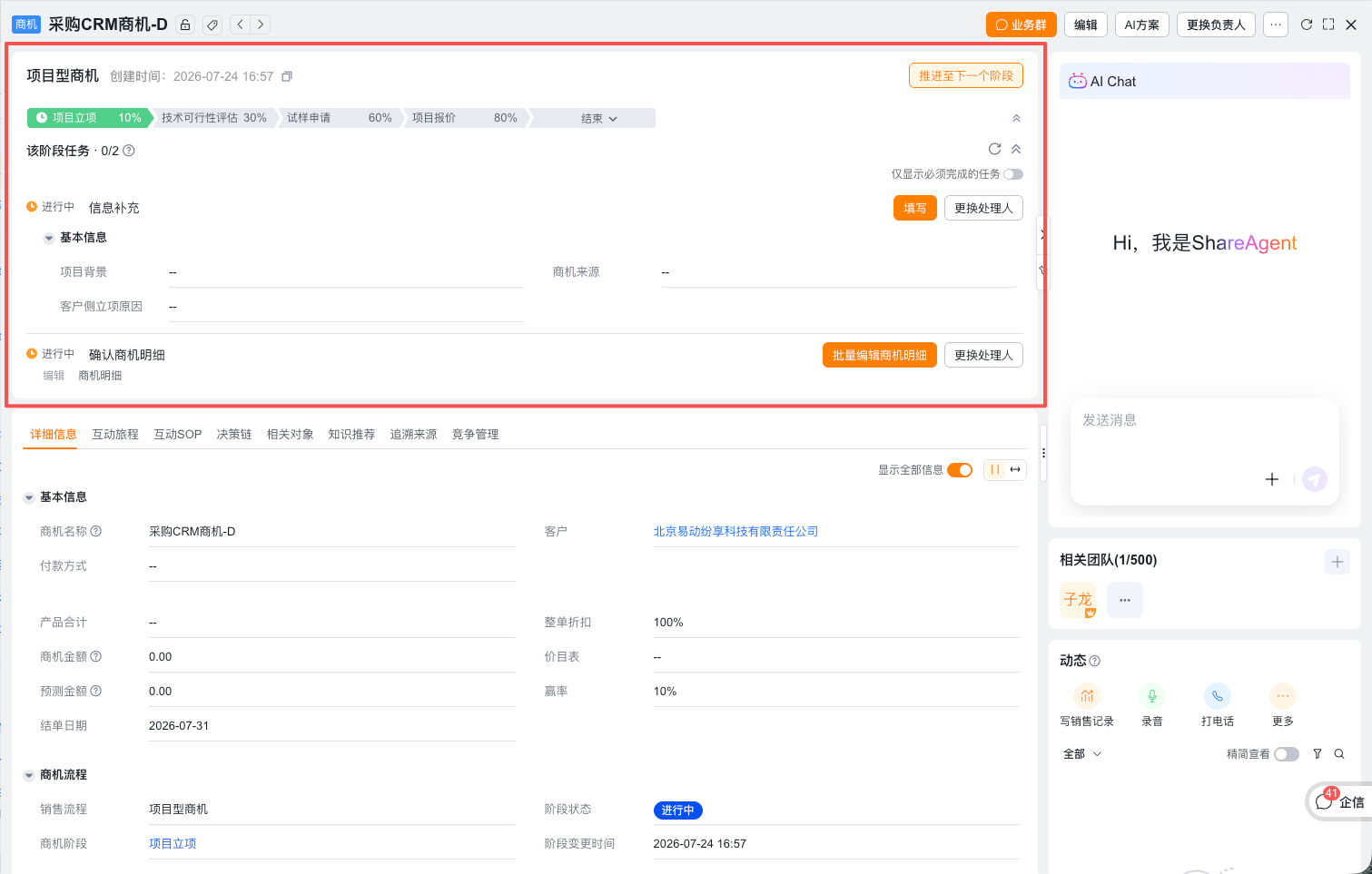Click the fullscreen icon in the top toolbar
Viewport: 1372px width, 874px height.
click(x=1328, y=25)
